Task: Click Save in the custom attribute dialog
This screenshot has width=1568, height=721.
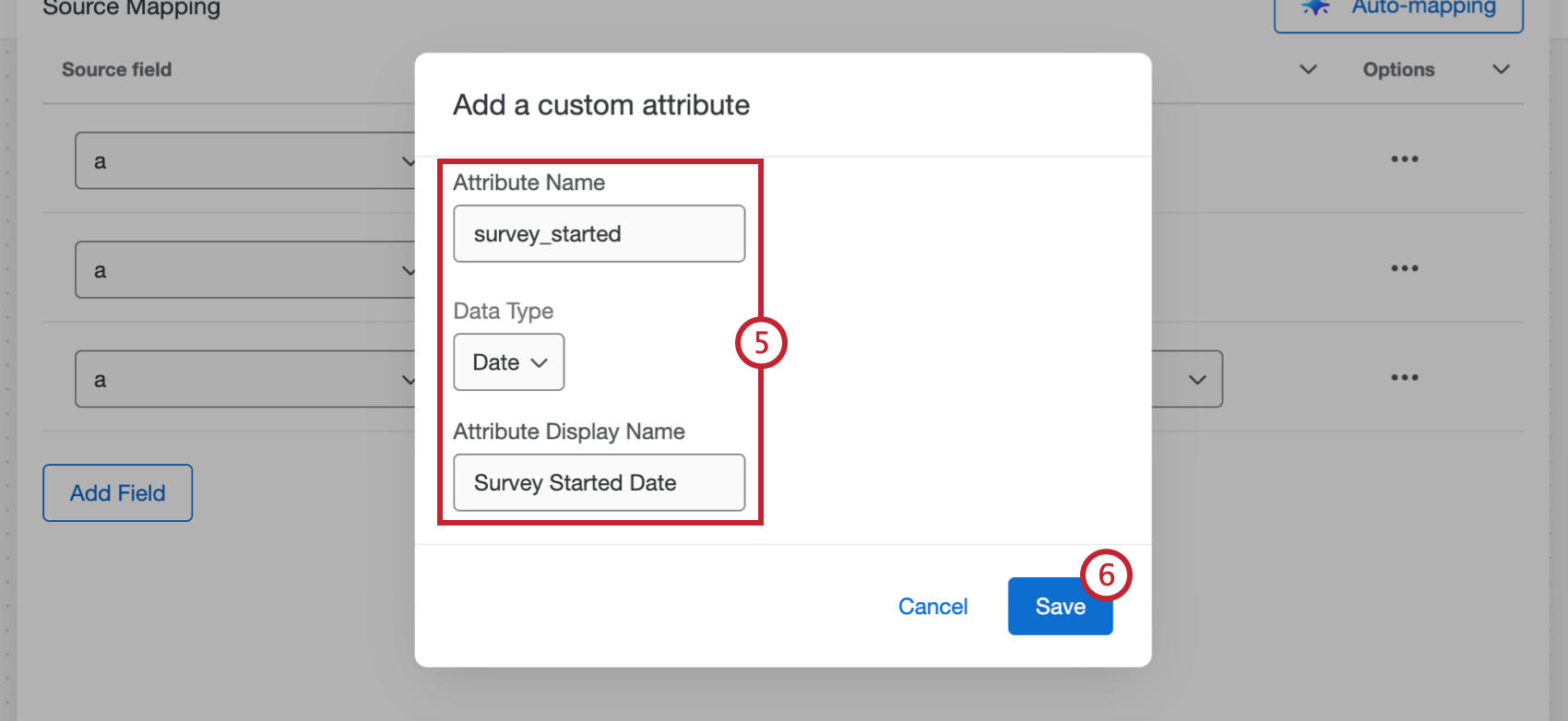Action: pos(1059,607)
